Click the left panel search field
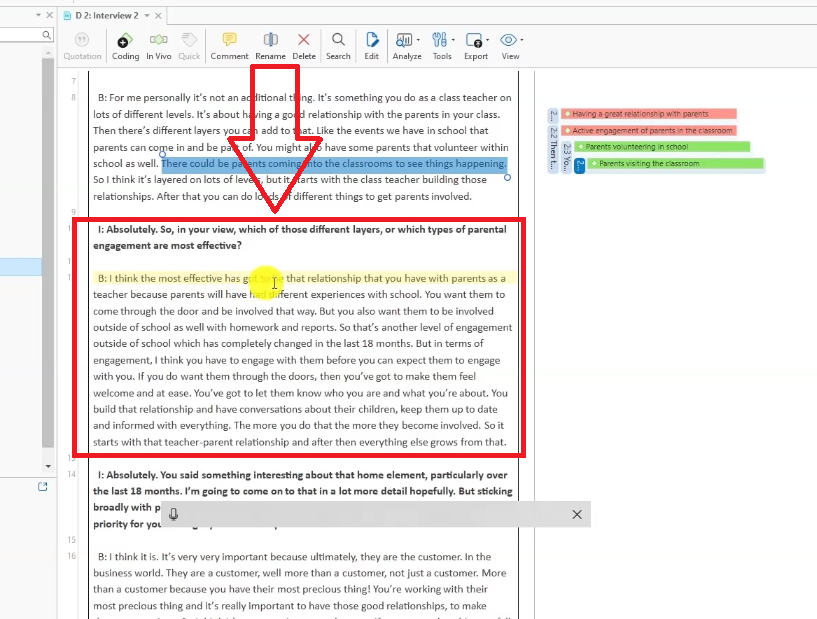This screenshot has height=619, width=817. (20, 35)
